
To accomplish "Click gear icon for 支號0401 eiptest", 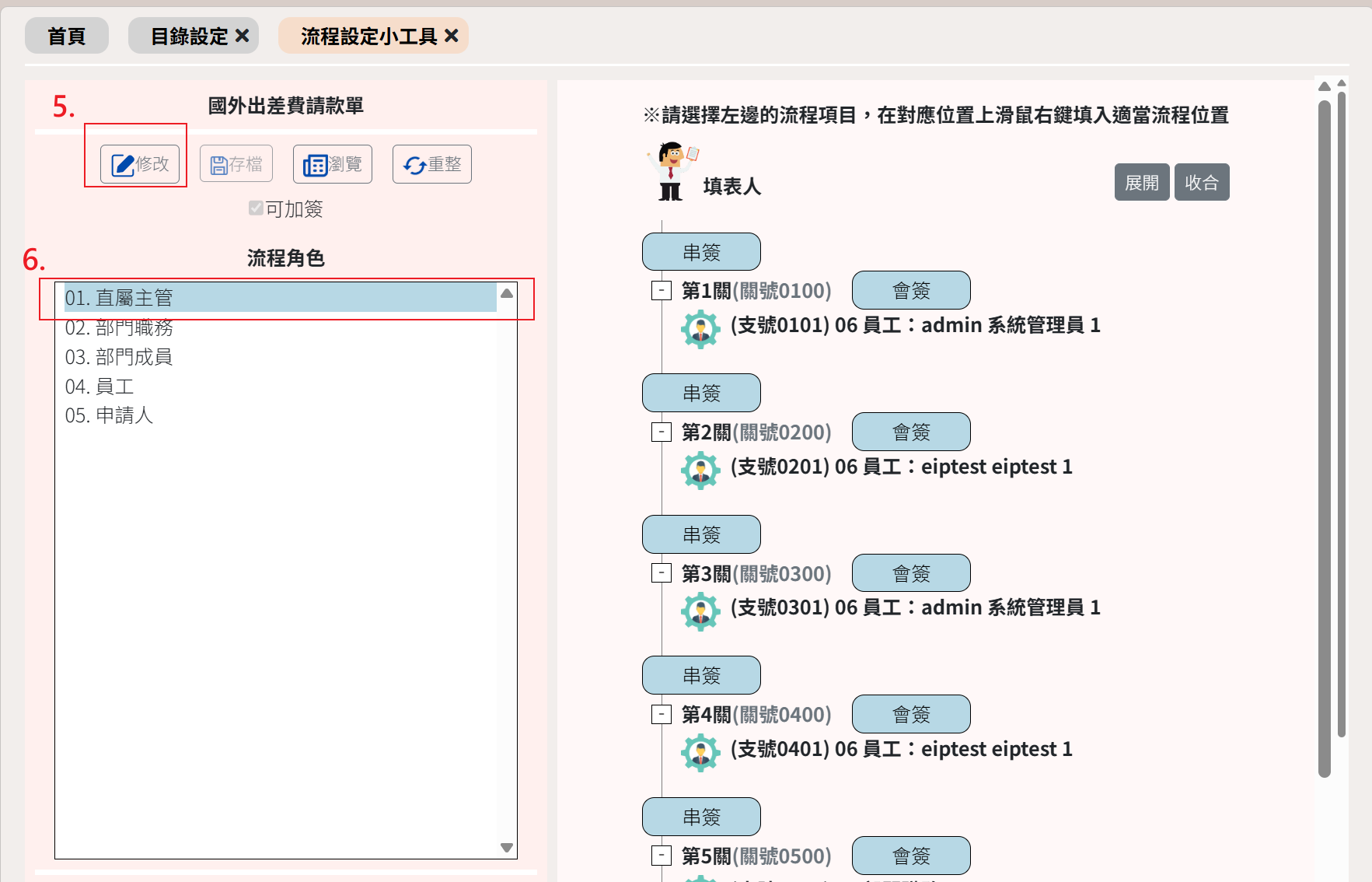I will pos(700,753).
